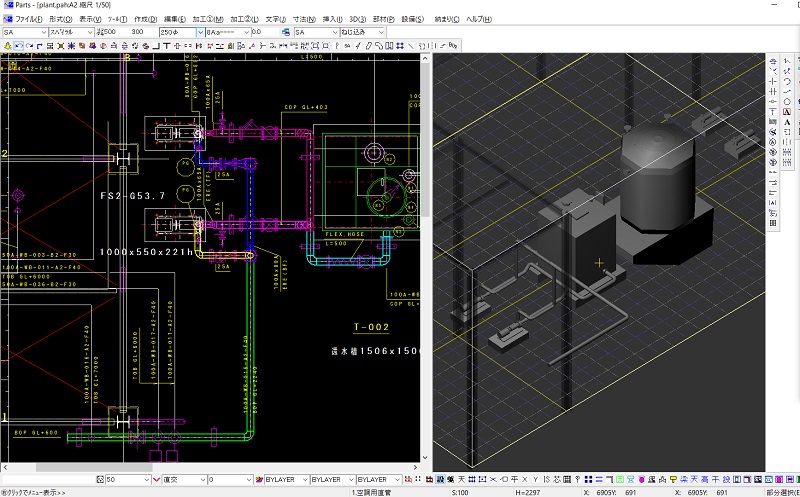
Task: Click the B% icon in the top toolbar
Action: [x=453, y=46]
